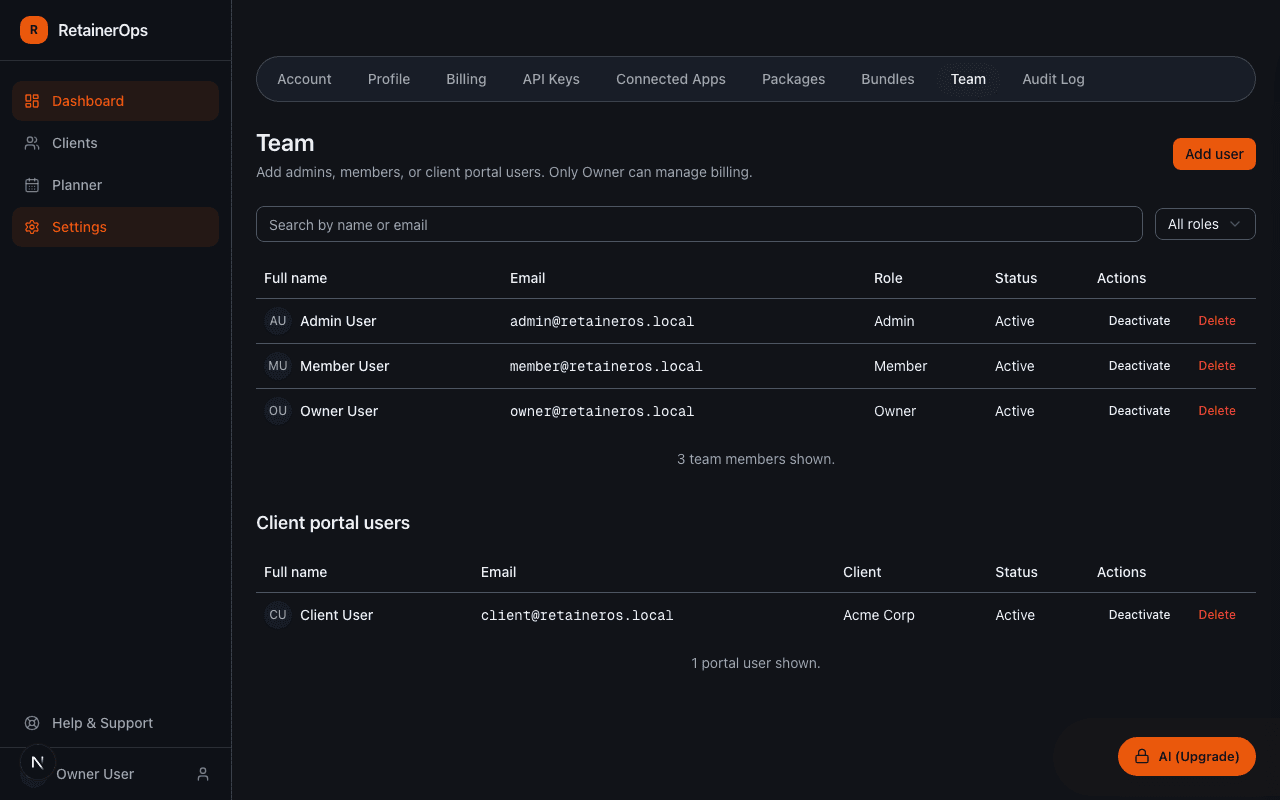Click the Owner User name in sidebar footer
The width and height of the screenshot is (1280, 800).
tap(95, 774)
